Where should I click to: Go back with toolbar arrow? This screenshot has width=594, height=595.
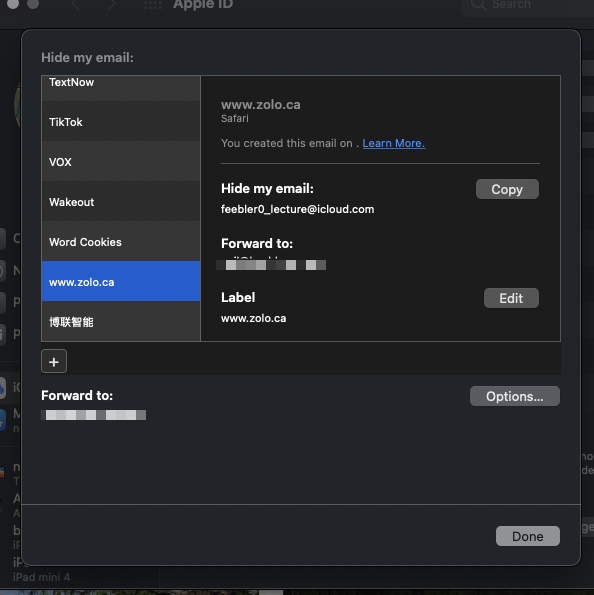tap(76, 5)
